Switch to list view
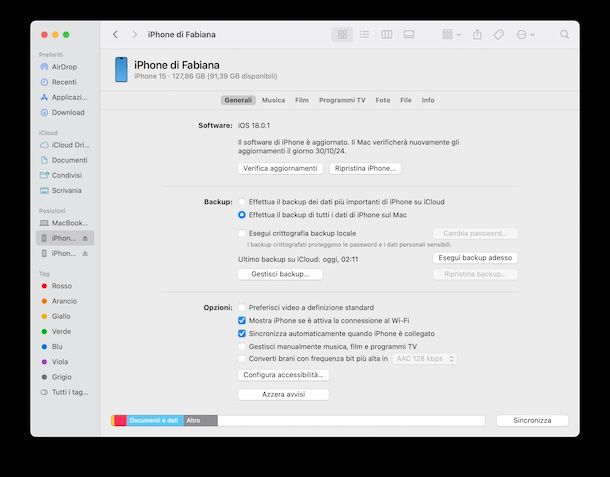610x477 pixels. click(x=365, y=35)
